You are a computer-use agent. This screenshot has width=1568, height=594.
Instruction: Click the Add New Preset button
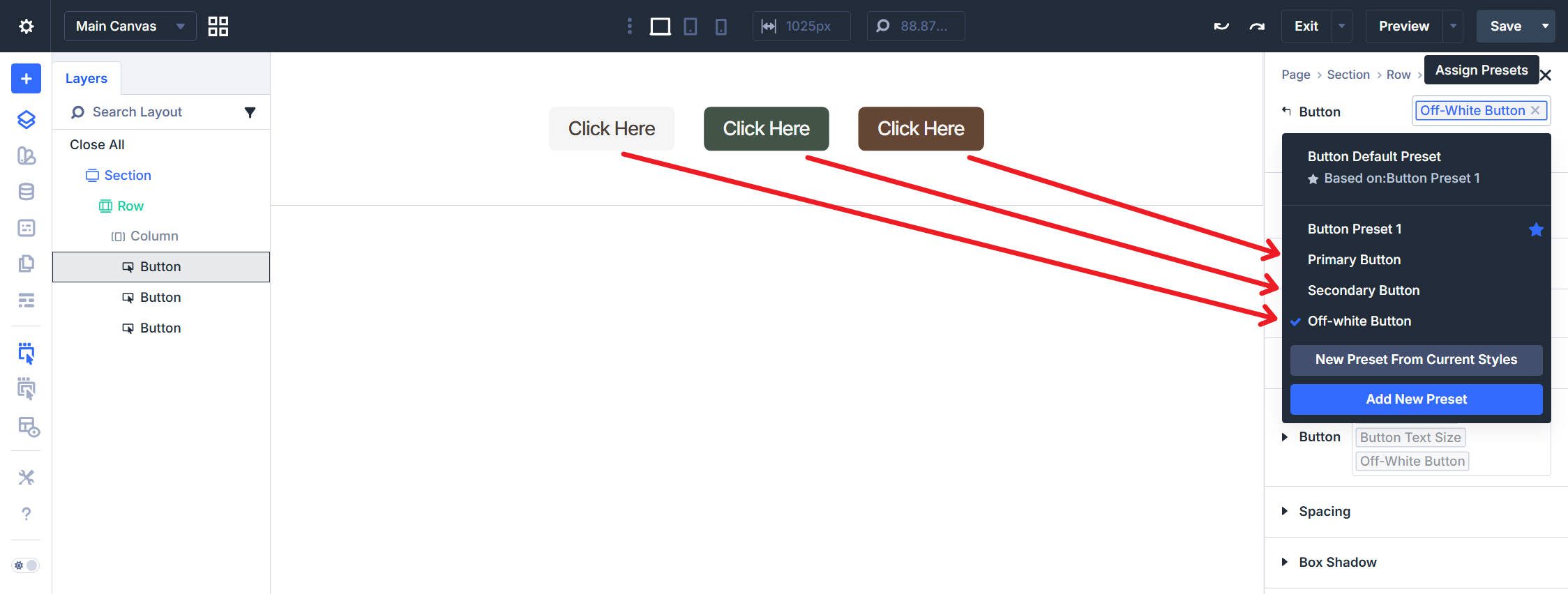[x=1415, y=399]
